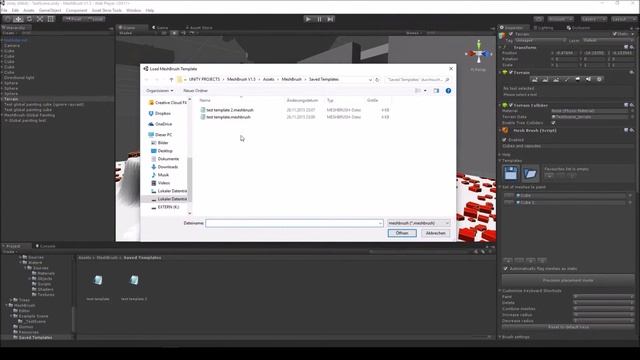This screenshot has height=360, width=640.
Task: Open the Window menu
Action: [133, 10]
